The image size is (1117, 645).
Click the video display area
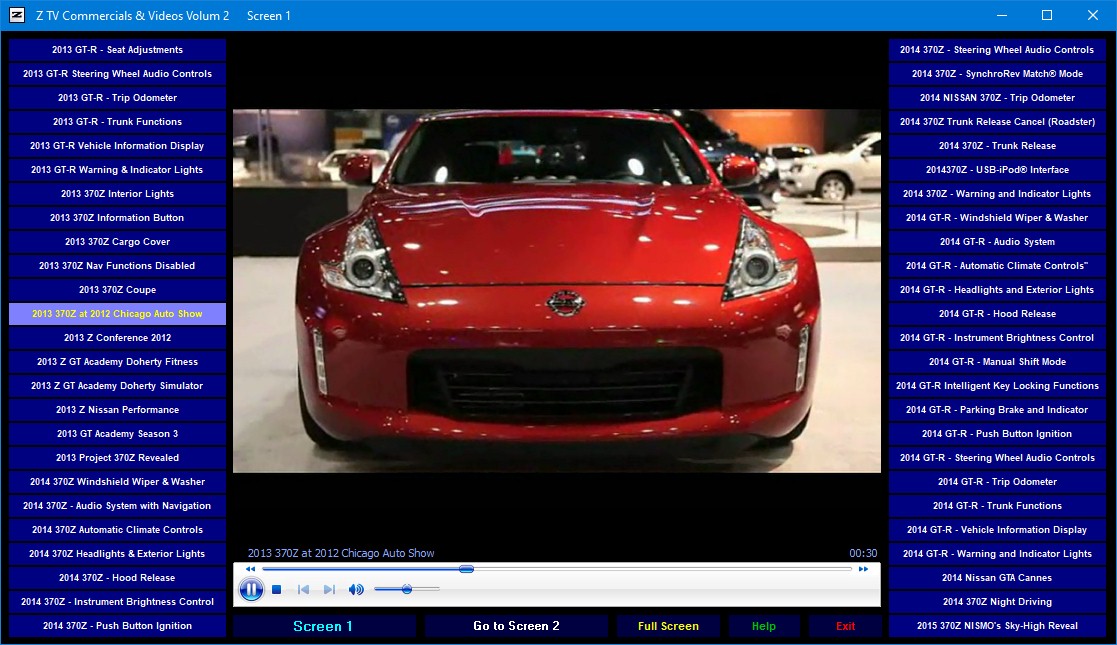[556, 290]
